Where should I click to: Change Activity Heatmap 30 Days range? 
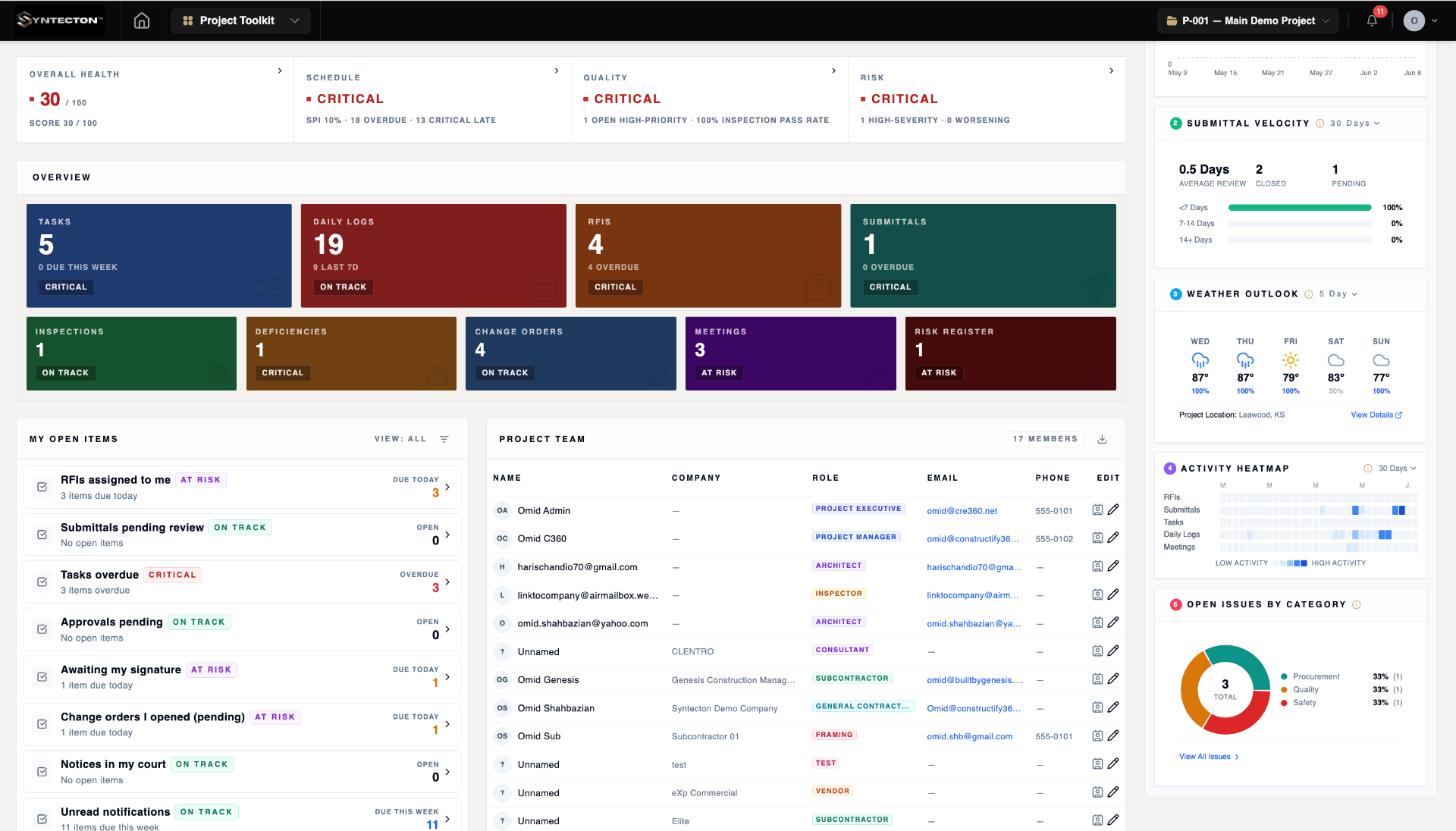click(x=1397, y=469)
